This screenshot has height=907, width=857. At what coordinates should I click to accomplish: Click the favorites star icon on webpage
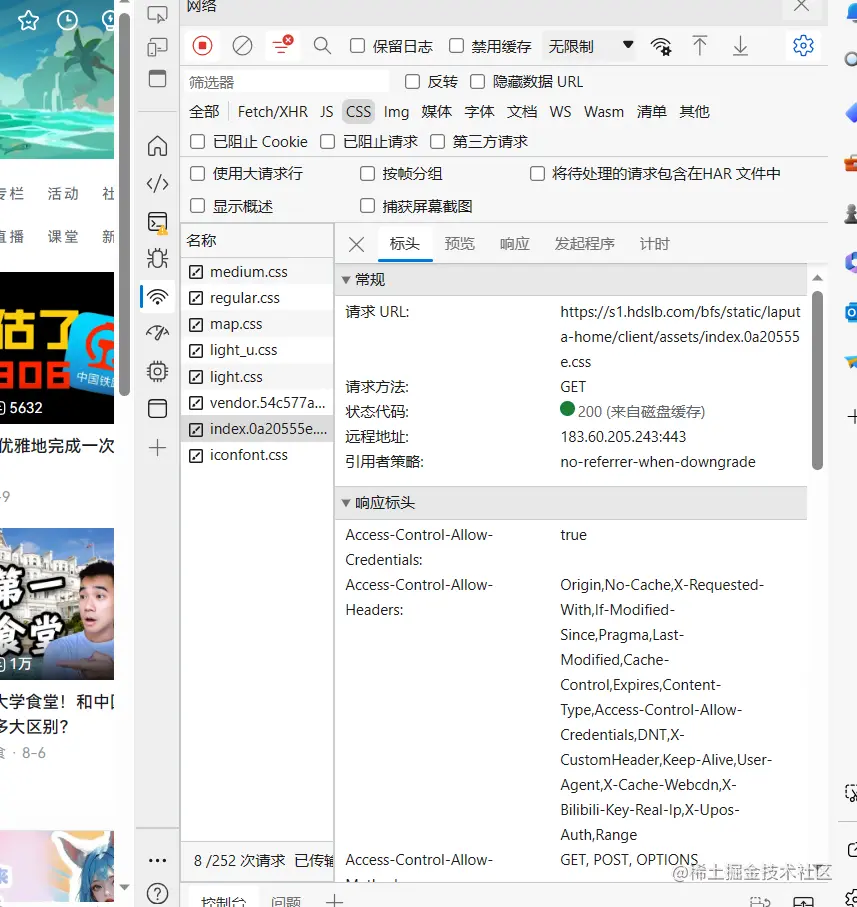(x=28, y=21)
